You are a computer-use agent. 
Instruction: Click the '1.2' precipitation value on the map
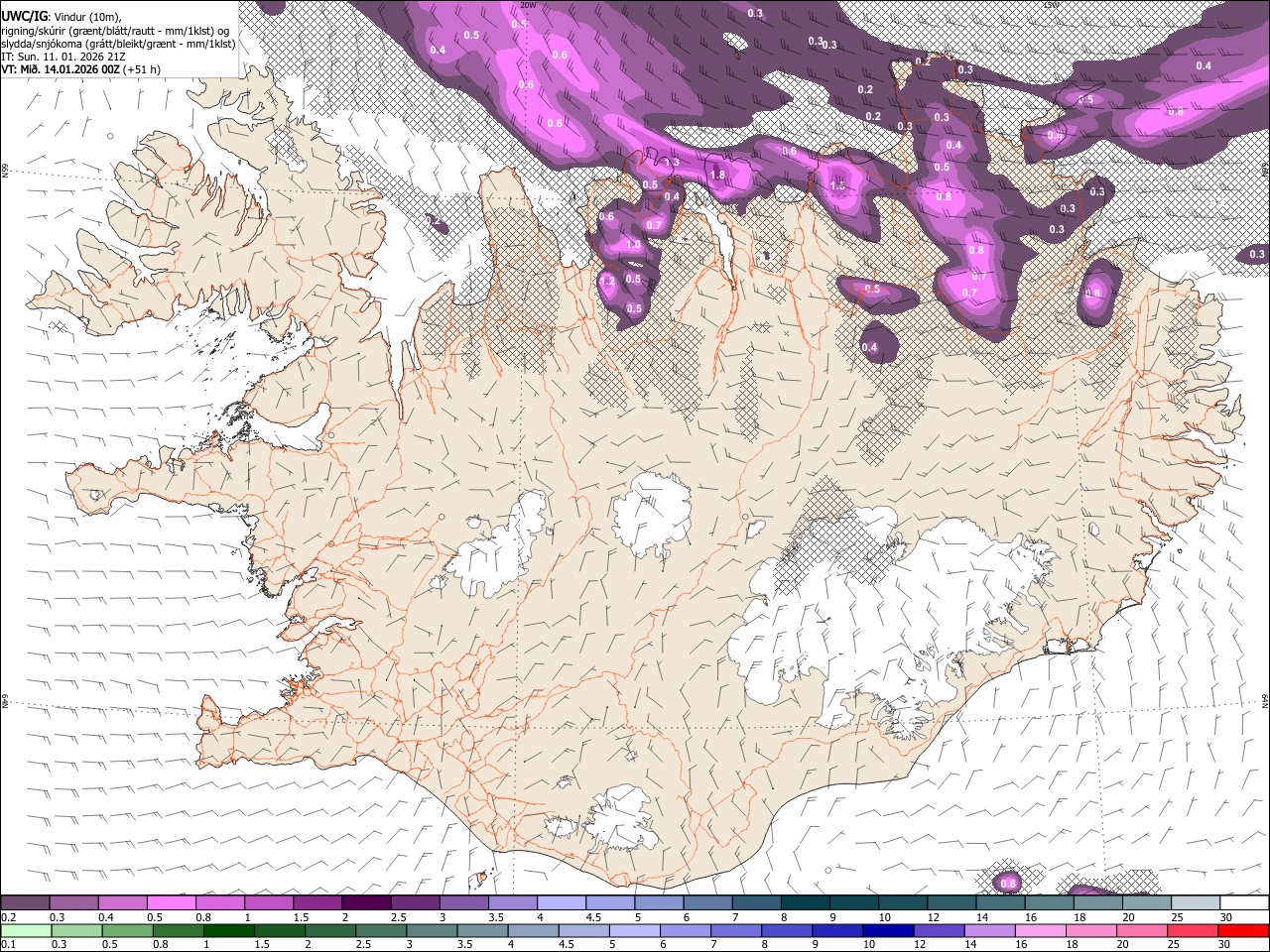tap(608, 282)
